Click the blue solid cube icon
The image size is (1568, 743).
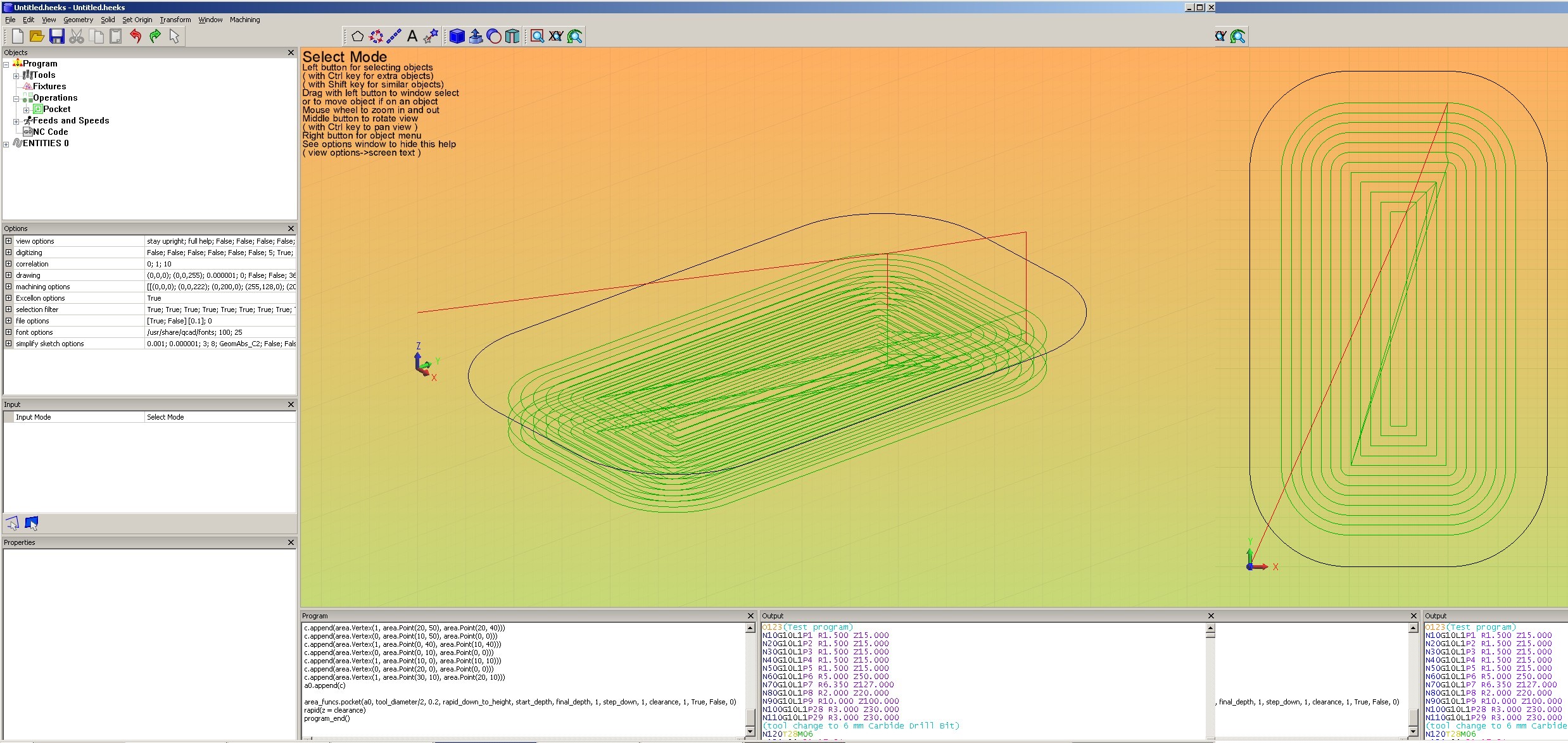tap(457, 37)
